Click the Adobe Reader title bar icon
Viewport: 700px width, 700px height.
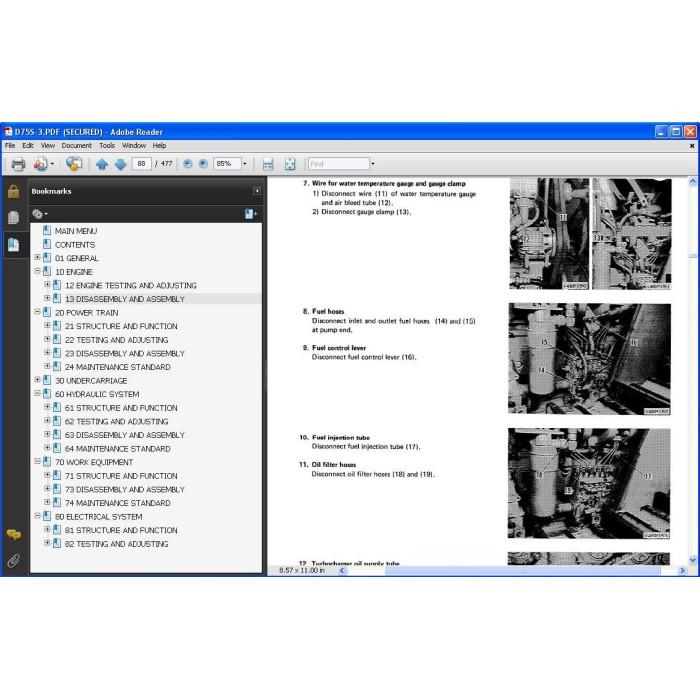pos(8,132)
